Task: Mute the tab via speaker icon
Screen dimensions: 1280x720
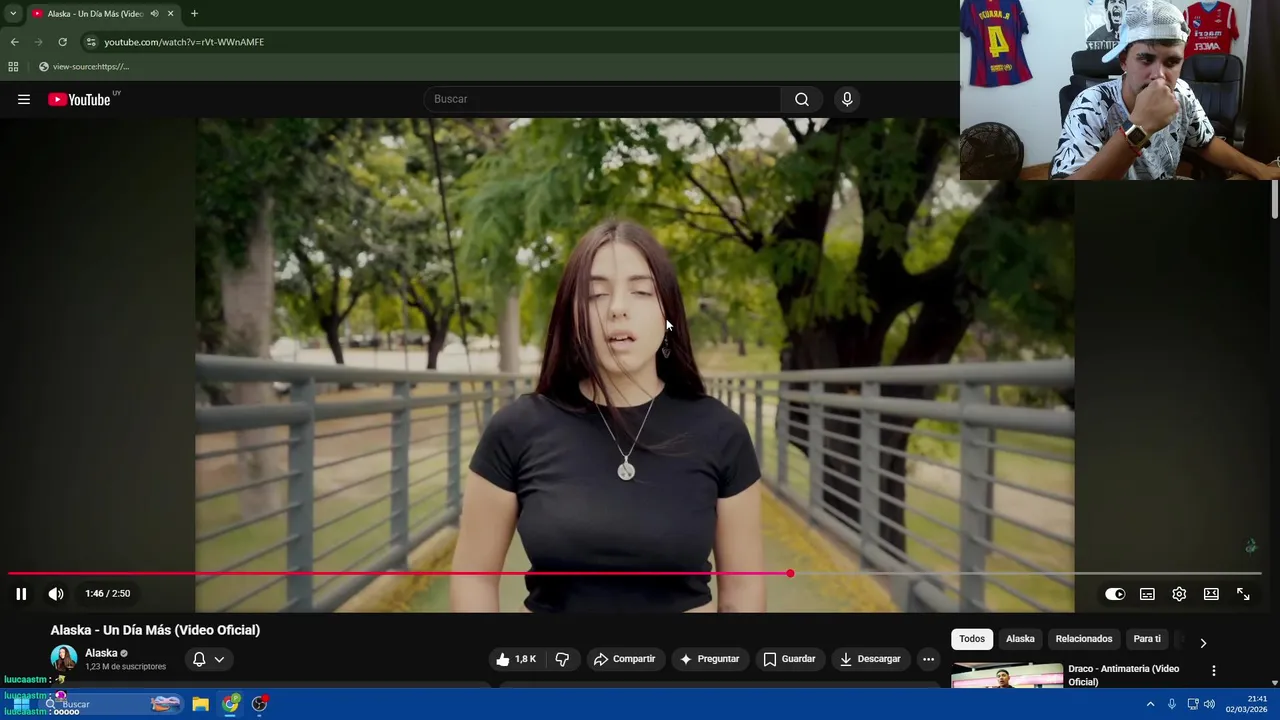Action: point(154,14)
